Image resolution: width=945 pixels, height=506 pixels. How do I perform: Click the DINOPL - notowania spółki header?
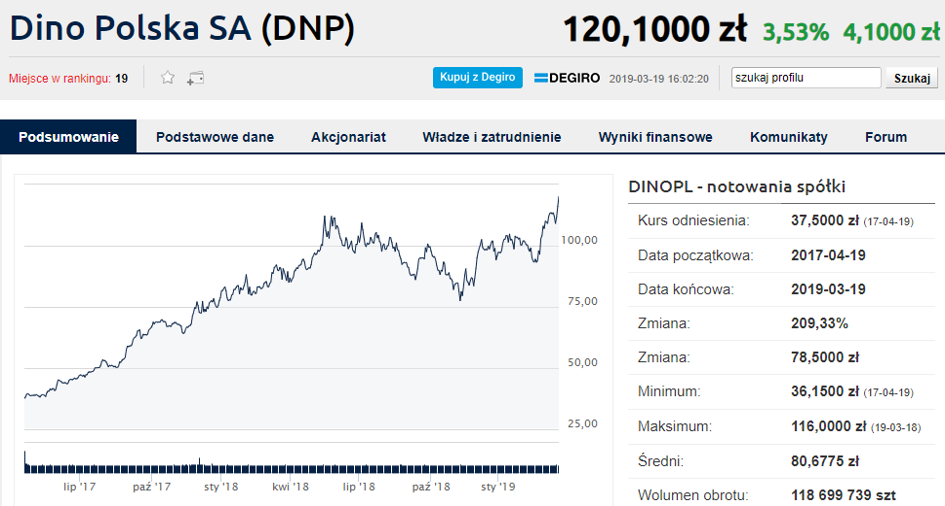pos(737,186)
